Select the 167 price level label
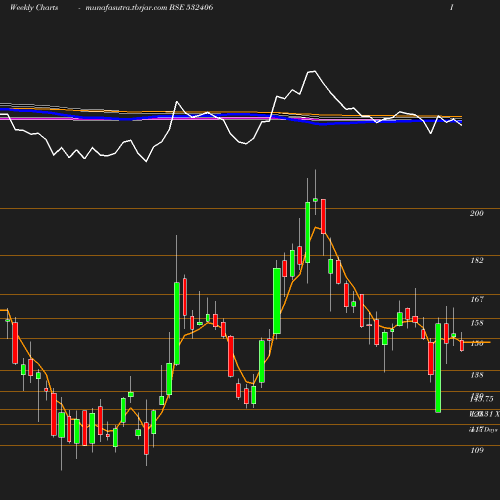Screen dimensions: 500x500 (477, 299)
